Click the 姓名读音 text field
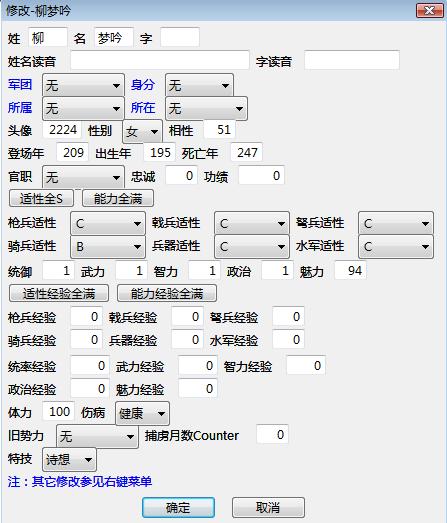Screen dimensions: 447x523 160,60
